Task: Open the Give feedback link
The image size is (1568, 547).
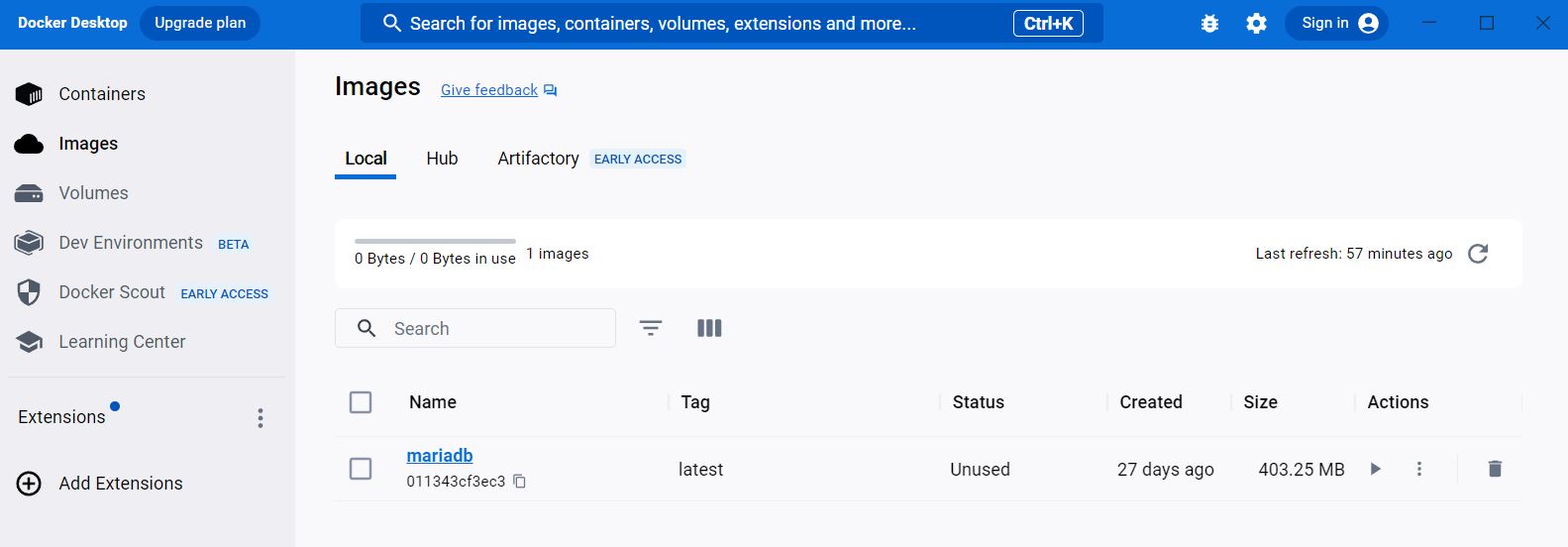Action: 498,90
